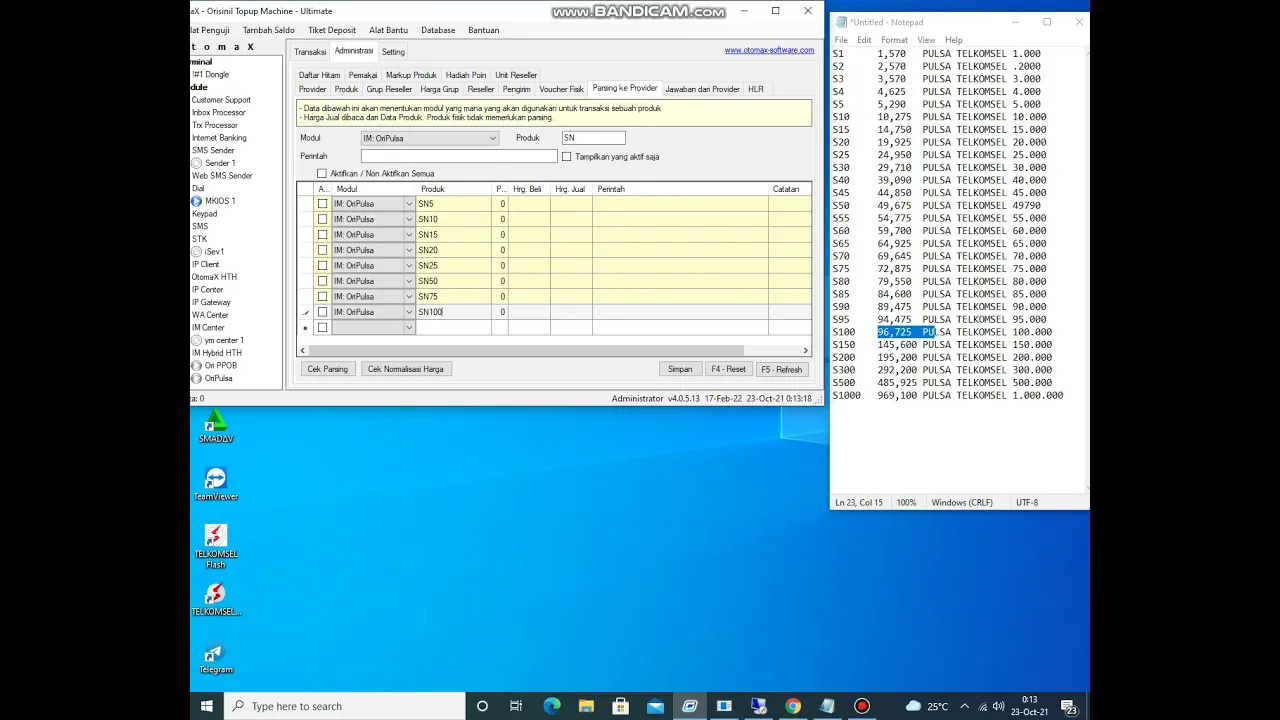Click the Windows Start button
The image size is (1280, 720).
207,706
